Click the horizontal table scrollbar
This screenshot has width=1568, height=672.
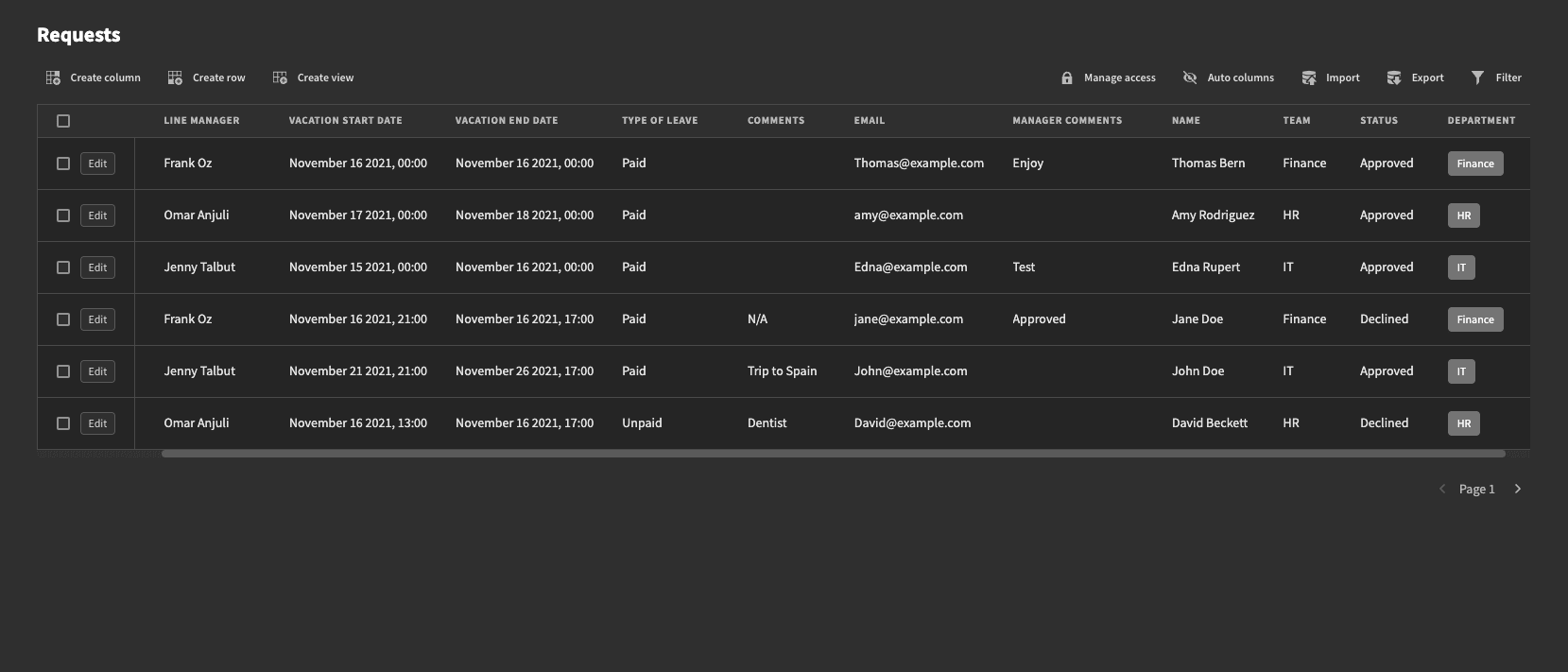click(x=834, y=454)
